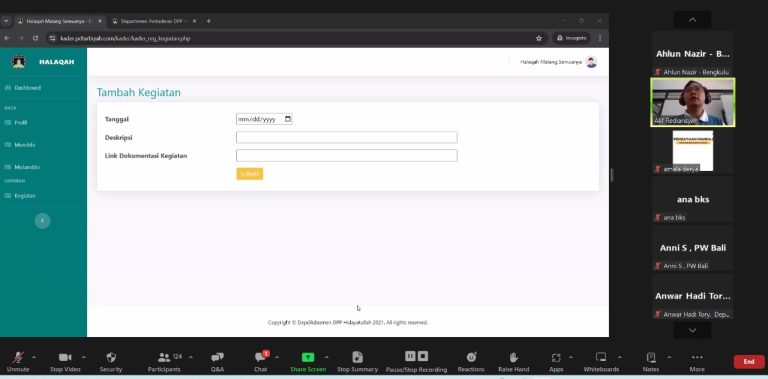768x379 pixels.
Task: Click Deskripsi text field
Action: coord(347,137)
